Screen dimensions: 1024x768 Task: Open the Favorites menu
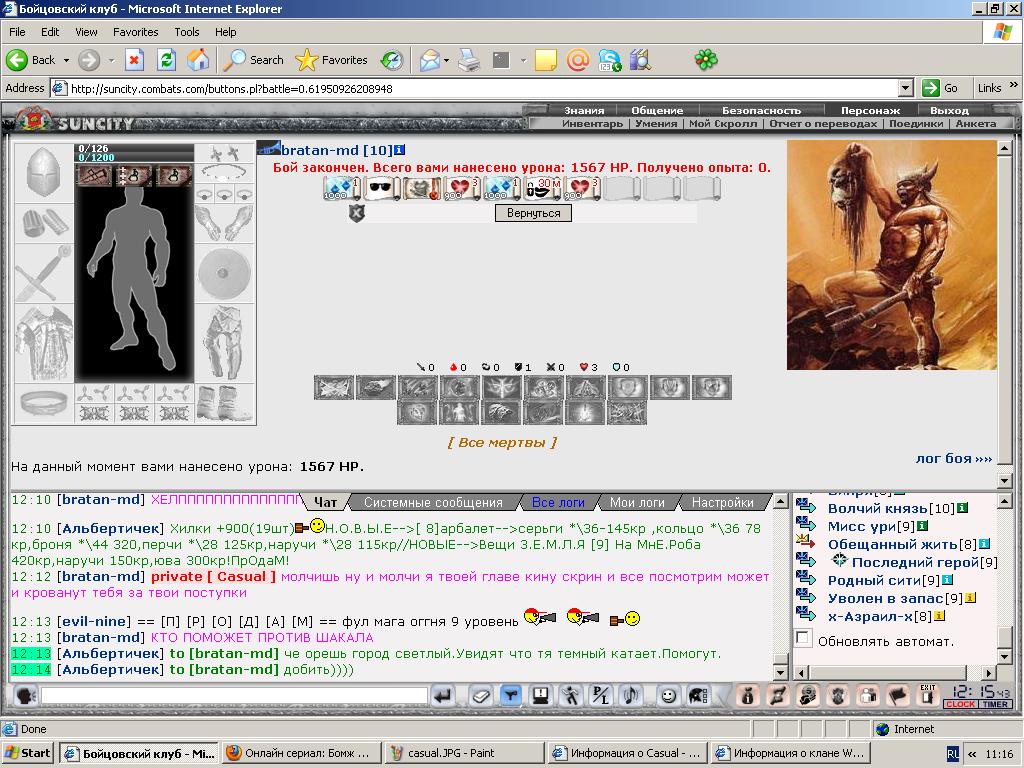(135, 32)
